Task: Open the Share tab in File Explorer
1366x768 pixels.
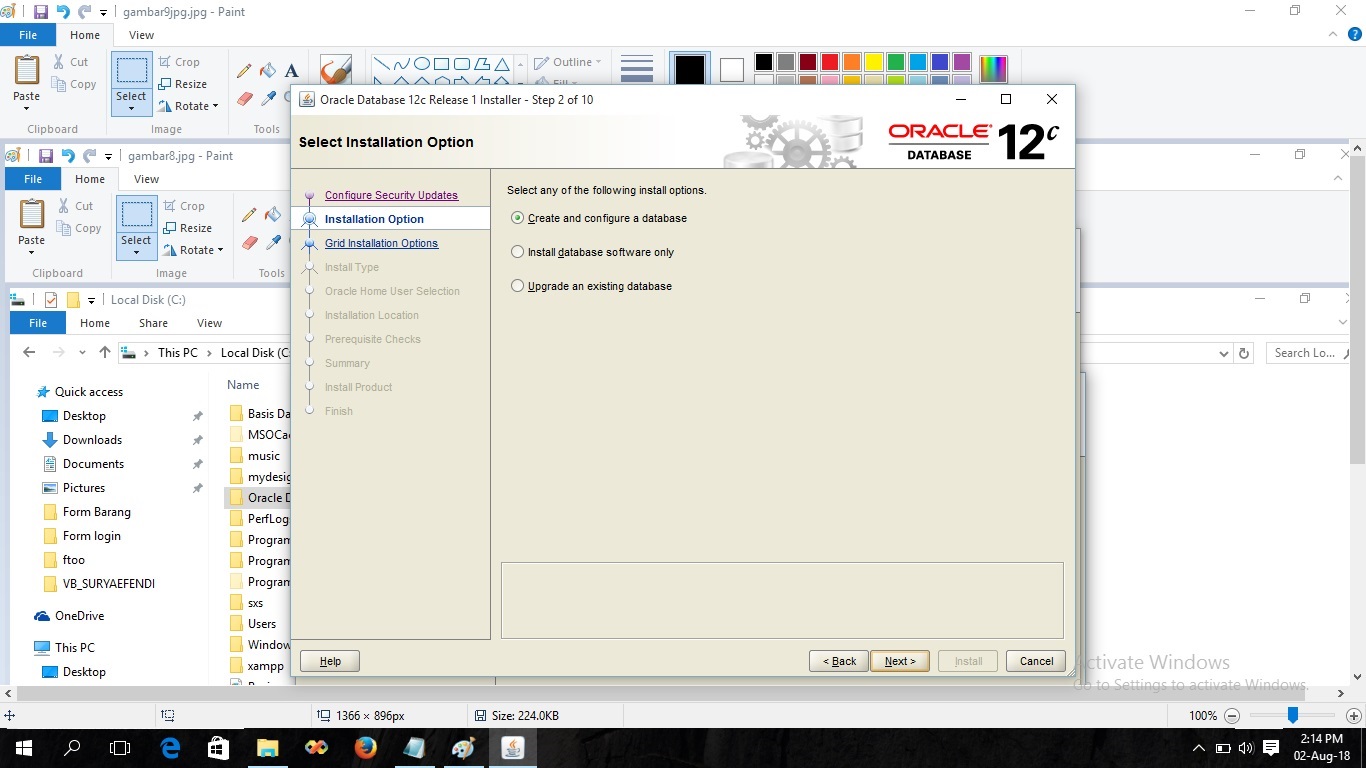Action: [153, 322]
